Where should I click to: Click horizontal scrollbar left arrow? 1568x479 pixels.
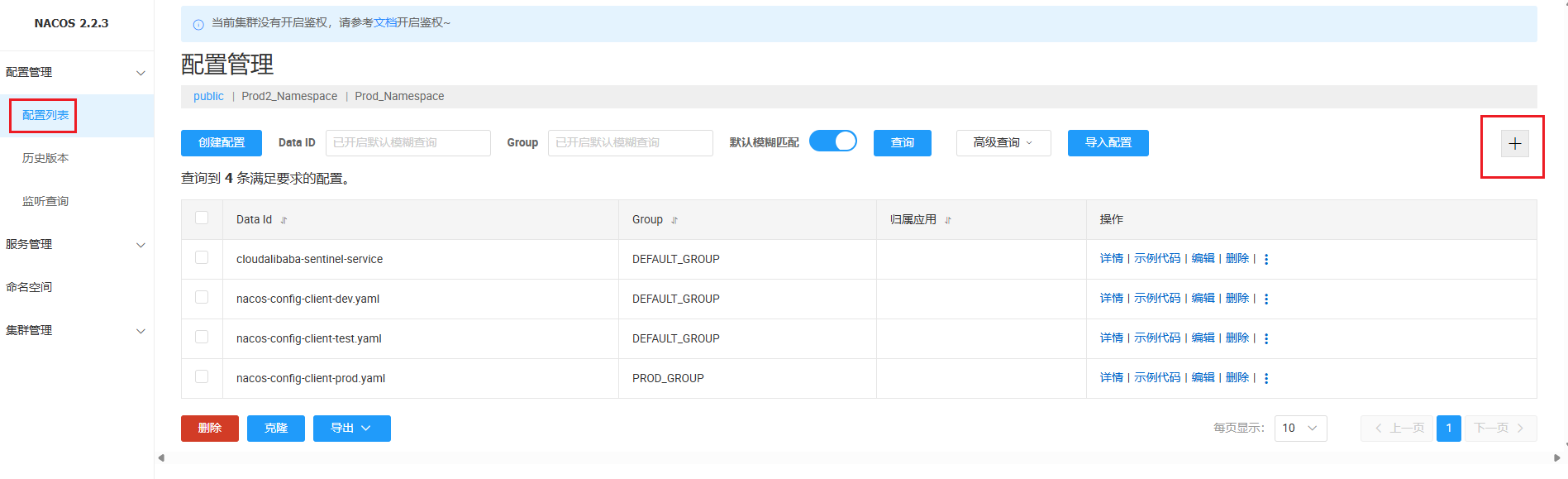tap(161, 457)
